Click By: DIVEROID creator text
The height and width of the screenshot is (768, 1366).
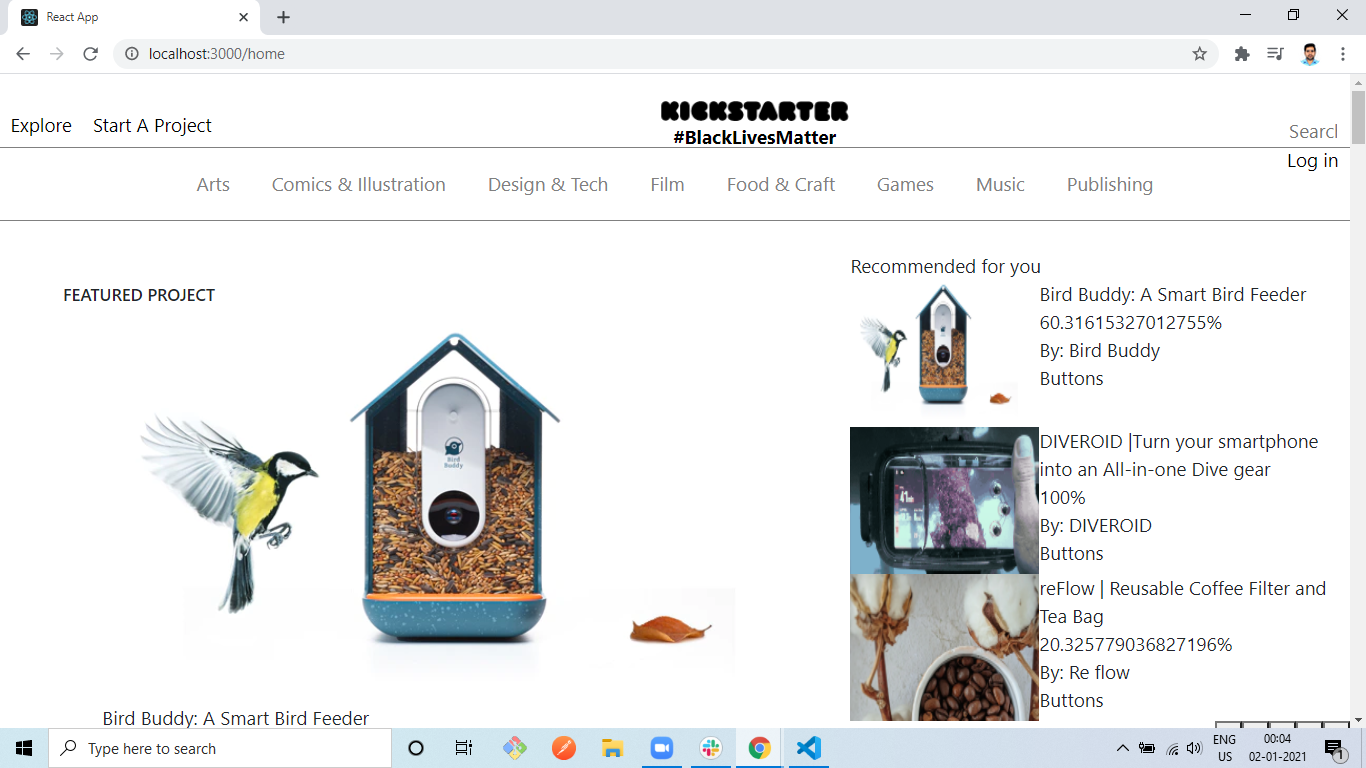tap(1096, 526)
